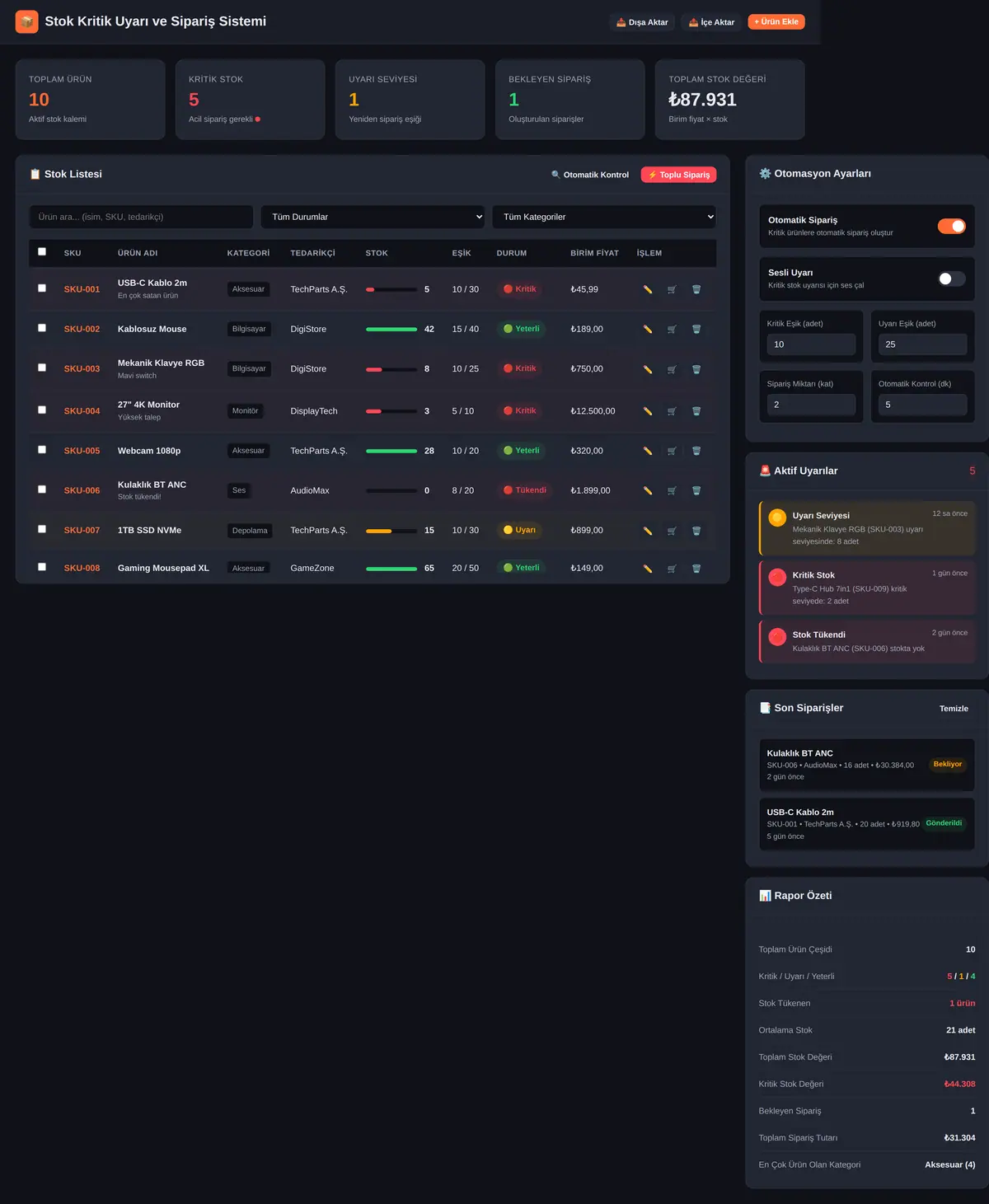Delete Kablosuz Mouse with the trash icon
Viewport: 989px width, 1204px height.
(x=696, y=329)
